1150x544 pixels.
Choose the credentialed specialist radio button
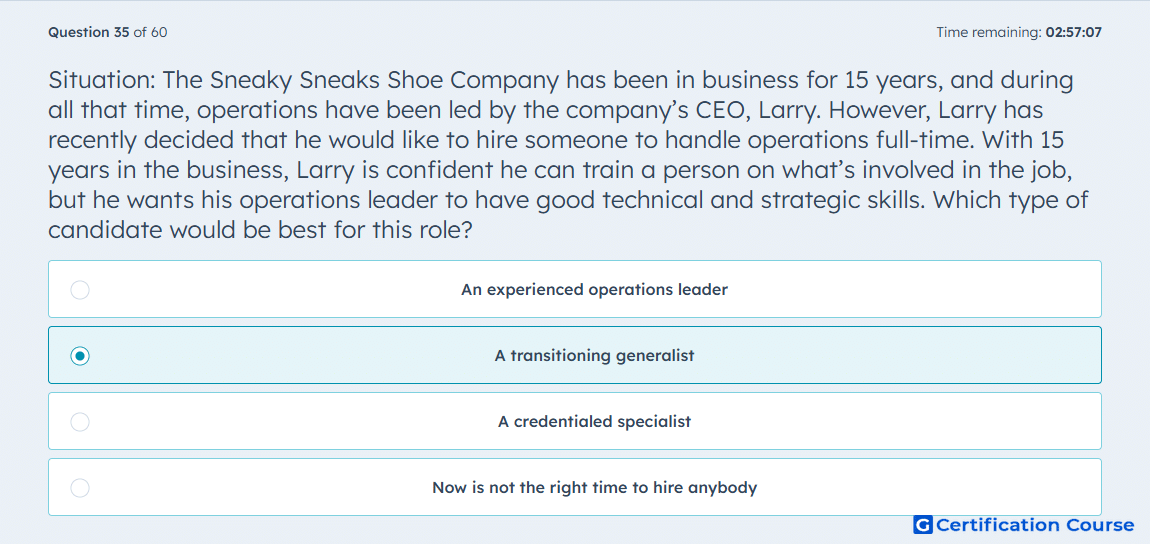[80, 422]
